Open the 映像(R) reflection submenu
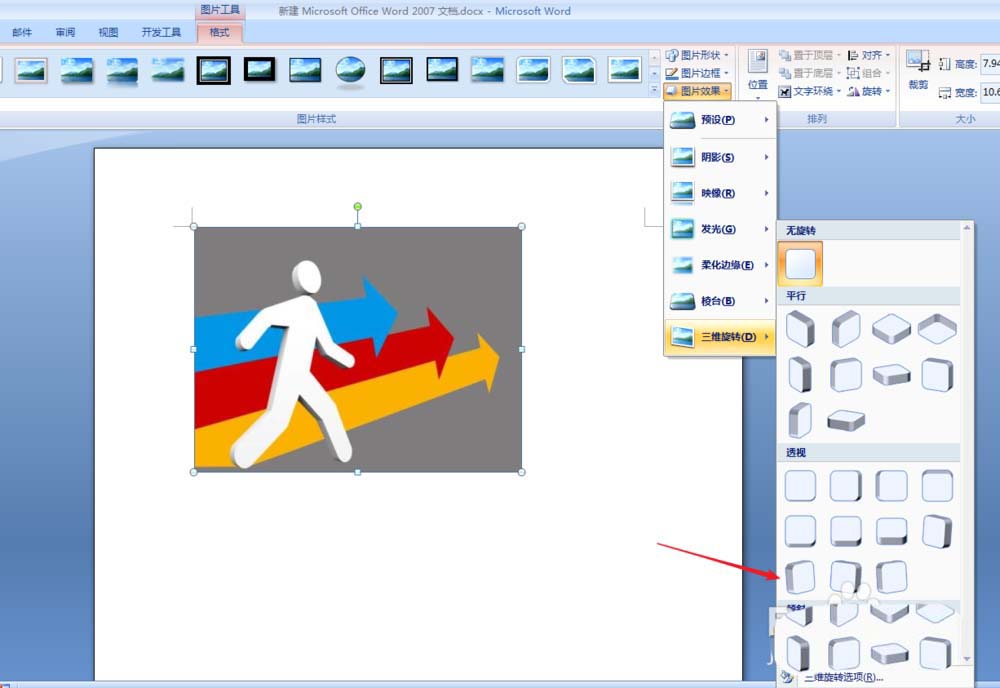1000x688 pixels. [720, 193]
